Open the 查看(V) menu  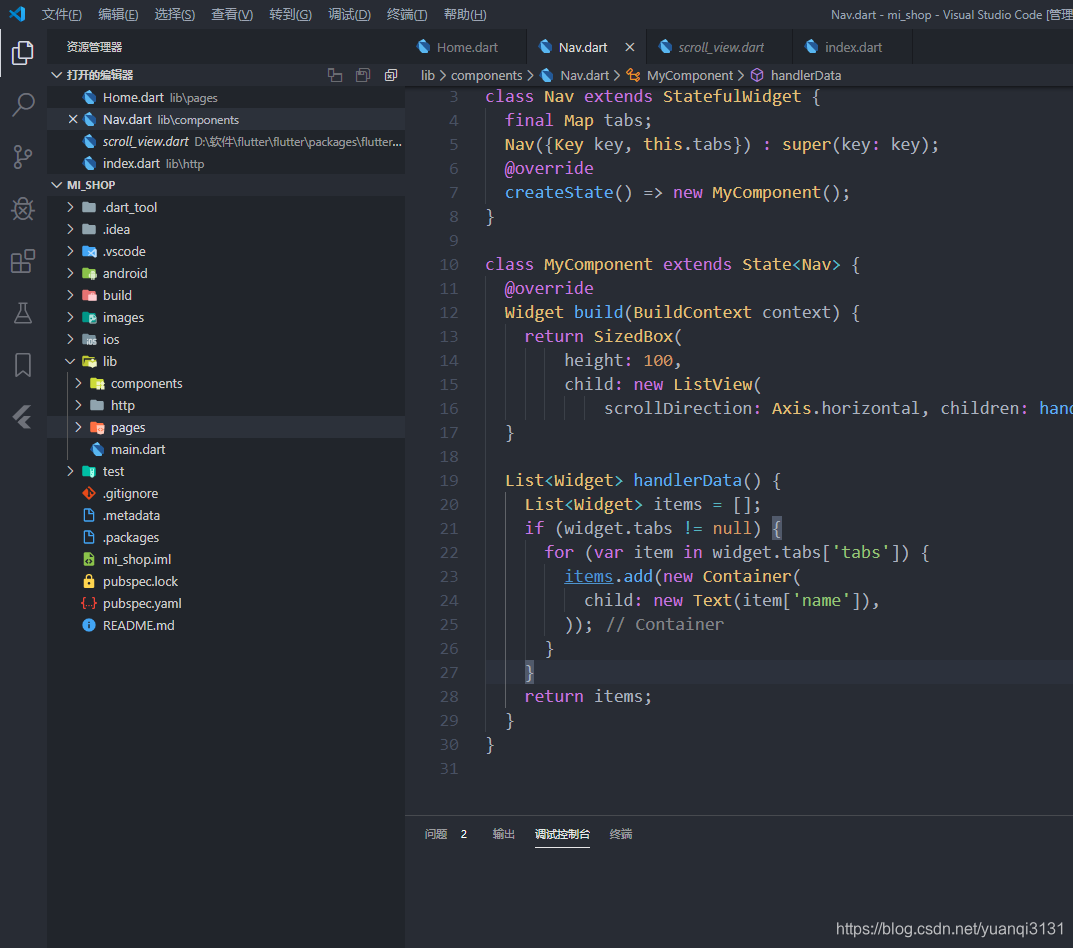click(x=232, y=14)
